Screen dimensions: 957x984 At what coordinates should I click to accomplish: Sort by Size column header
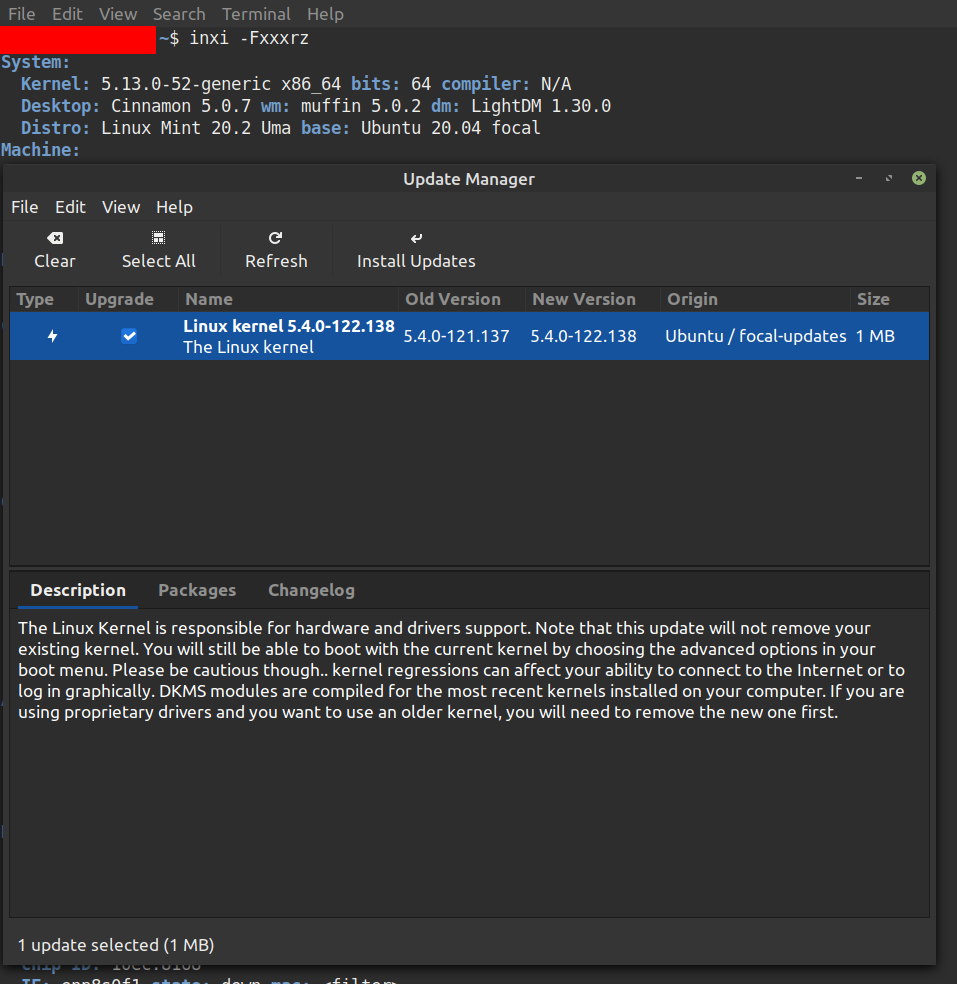[x=889, y=299]
